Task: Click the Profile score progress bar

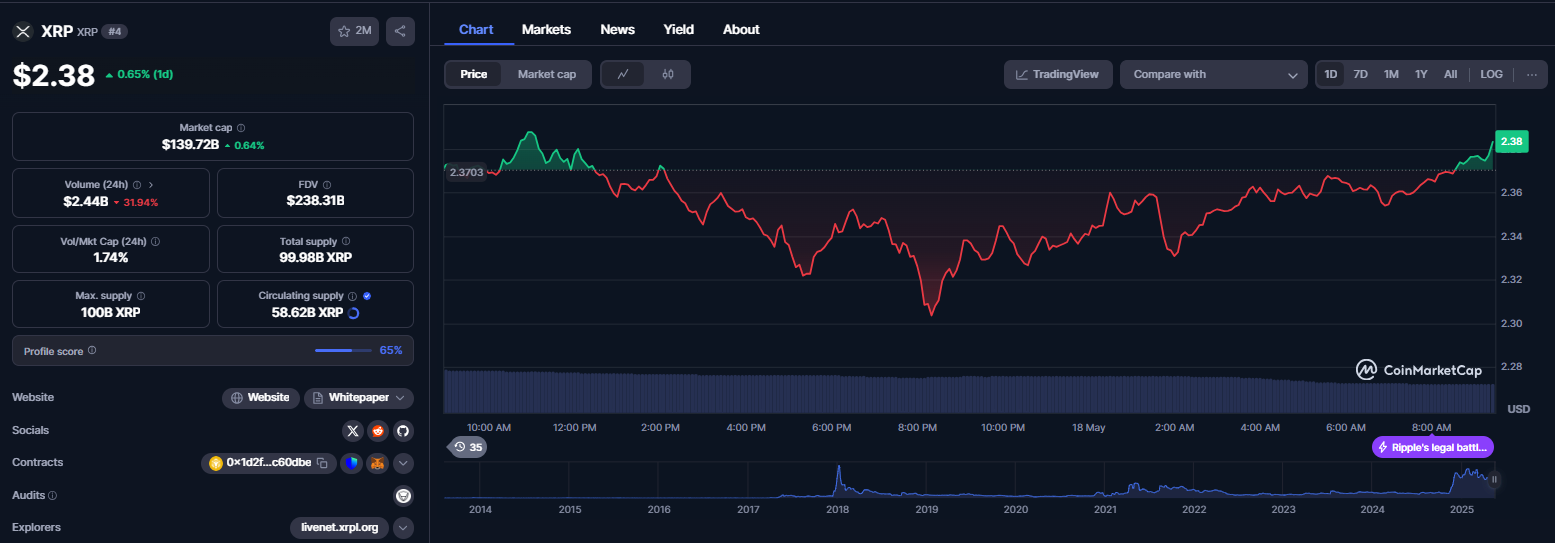Action: 343,350
